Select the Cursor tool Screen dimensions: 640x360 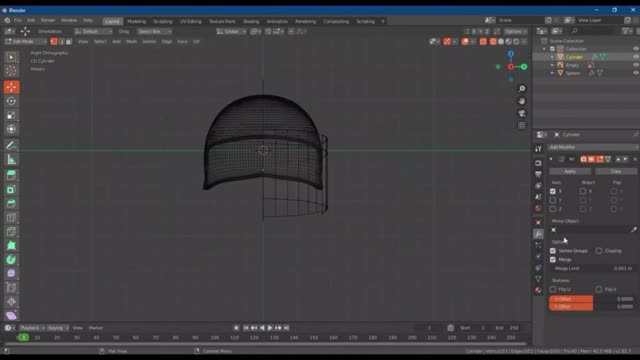tap(11, 71)
